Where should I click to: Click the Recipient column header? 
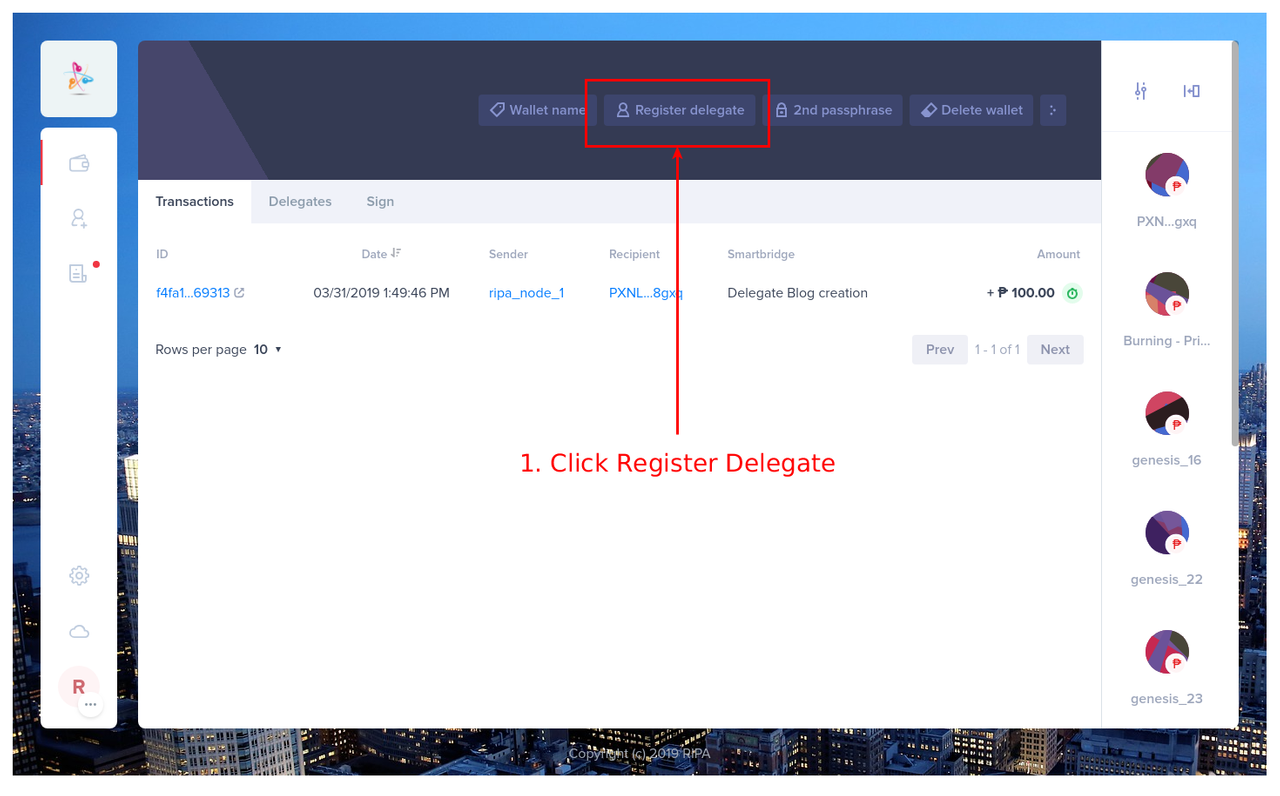point(635,254)
